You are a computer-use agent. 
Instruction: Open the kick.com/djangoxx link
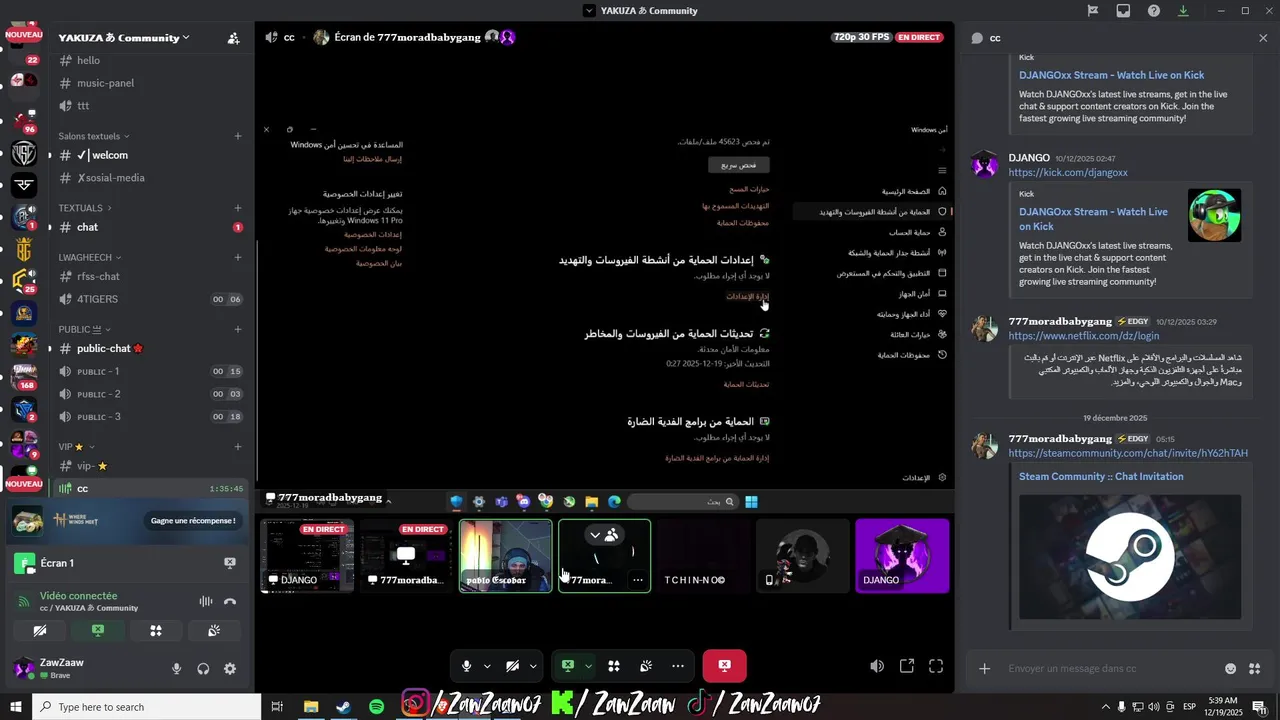coord(1067,173)
